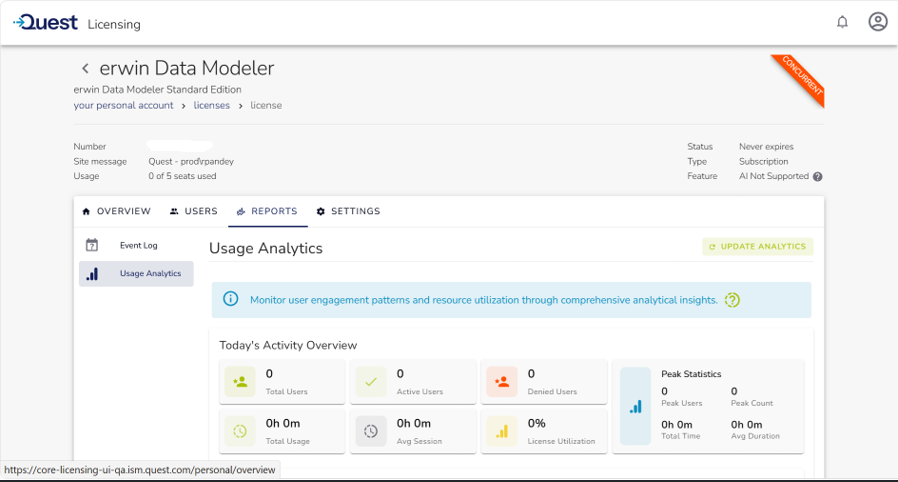Click the 'Total Time' label
The height and width of the screenshot is (482, 898).
[680, 436]
